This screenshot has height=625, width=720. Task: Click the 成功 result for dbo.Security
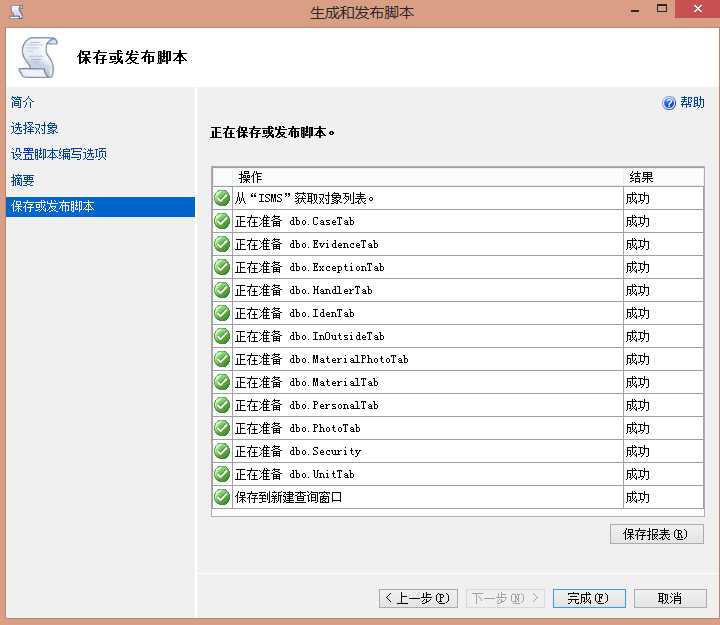click(637, 451)
